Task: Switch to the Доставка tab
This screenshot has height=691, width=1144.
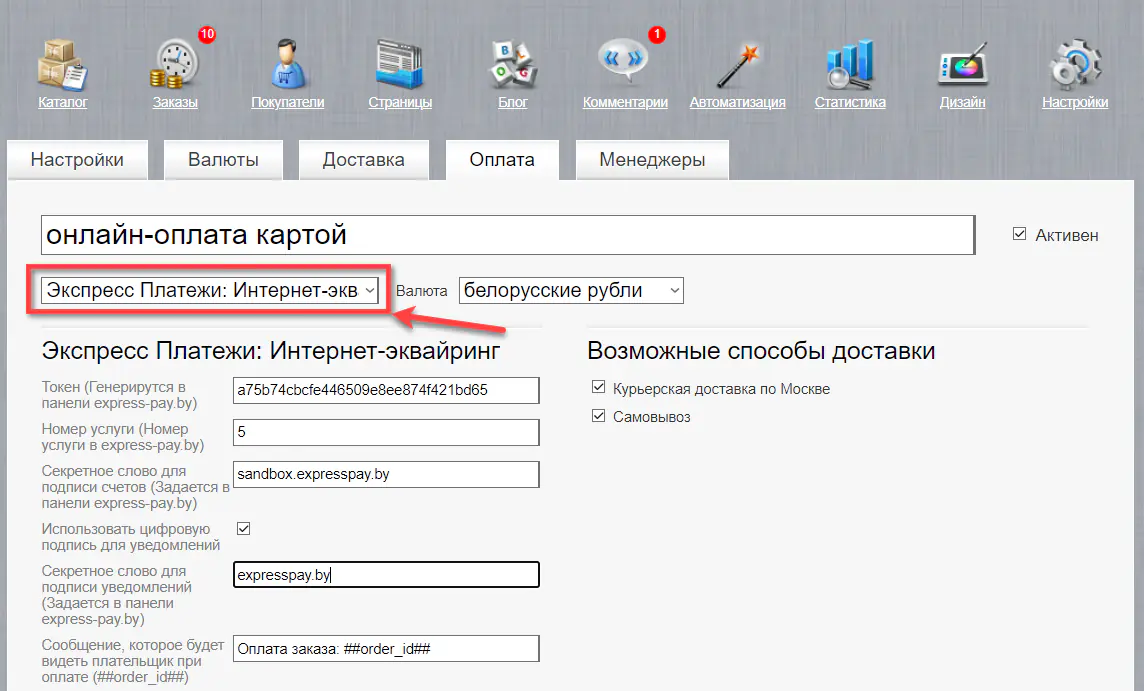Action: pyautogui.click(x=363, y=159)
